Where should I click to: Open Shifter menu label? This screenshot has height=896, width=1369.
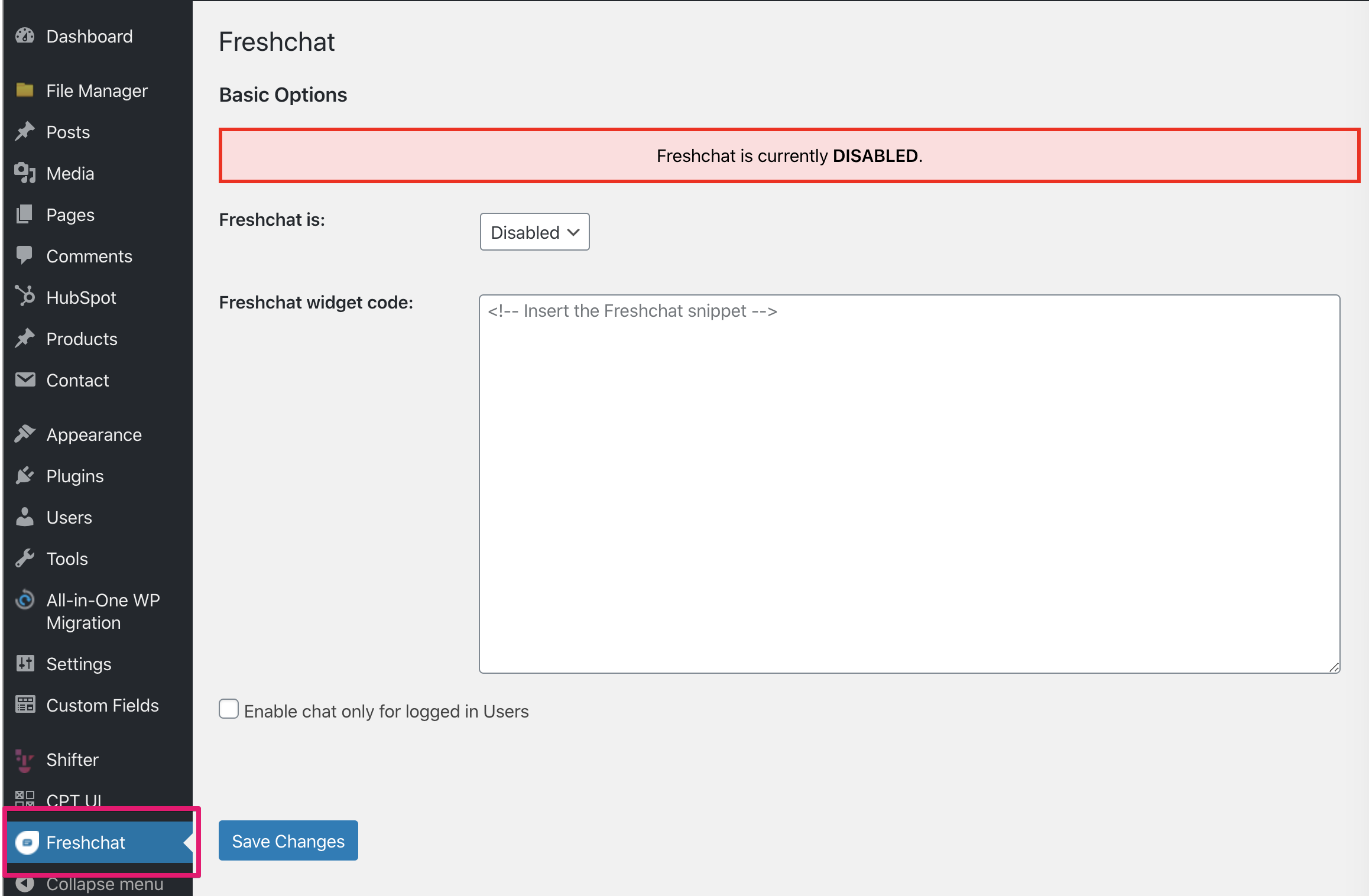coord(72,759)
